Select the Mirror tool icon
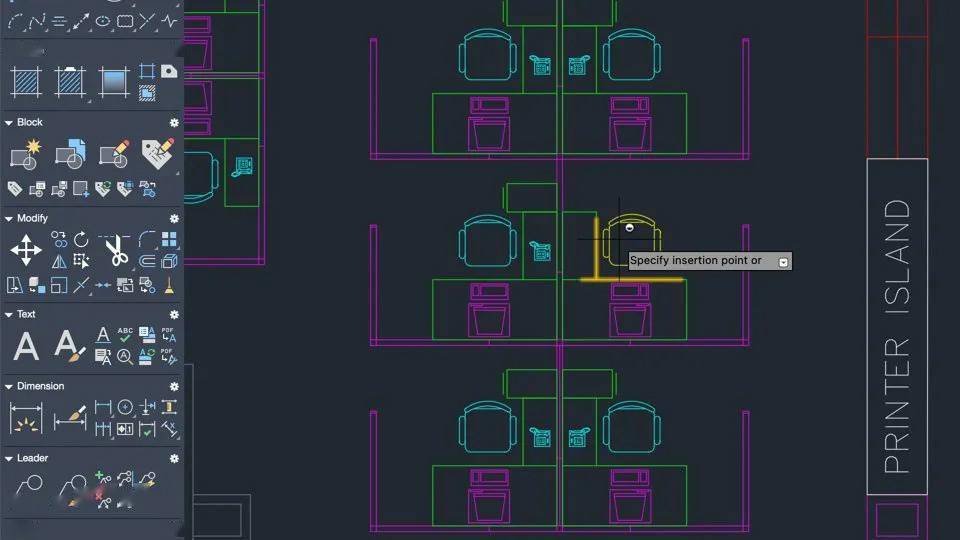This screenshot has width=960, height=540. (59, 261)
